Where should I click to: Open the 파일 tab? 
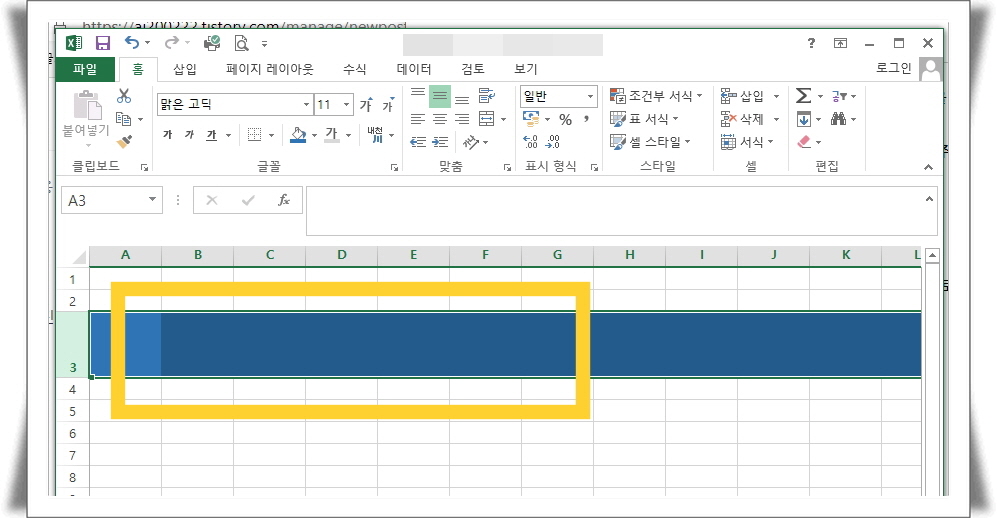click(85, 69)
